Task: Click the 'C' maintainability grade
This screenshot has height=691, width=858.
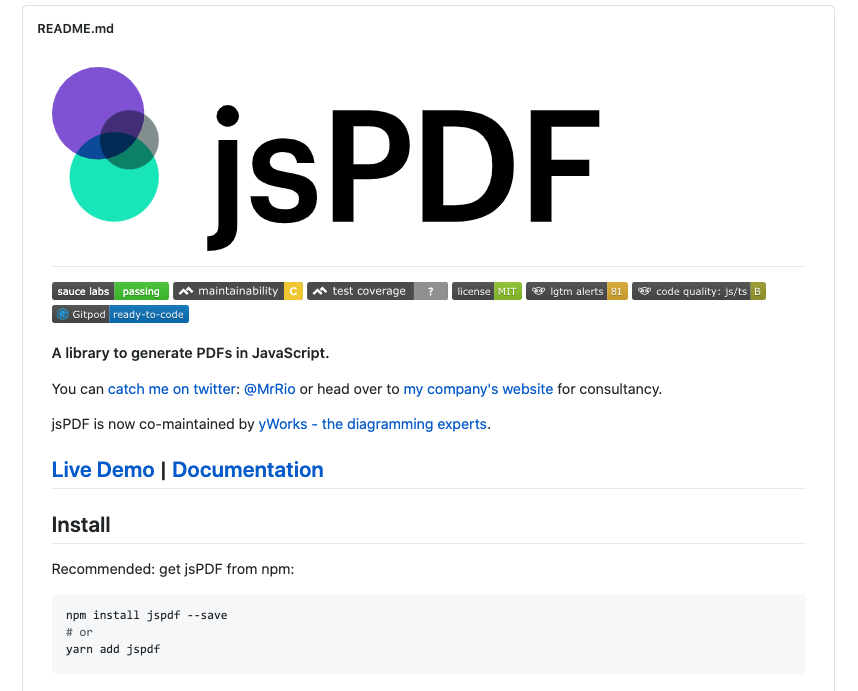Action: tap(292, 291)
